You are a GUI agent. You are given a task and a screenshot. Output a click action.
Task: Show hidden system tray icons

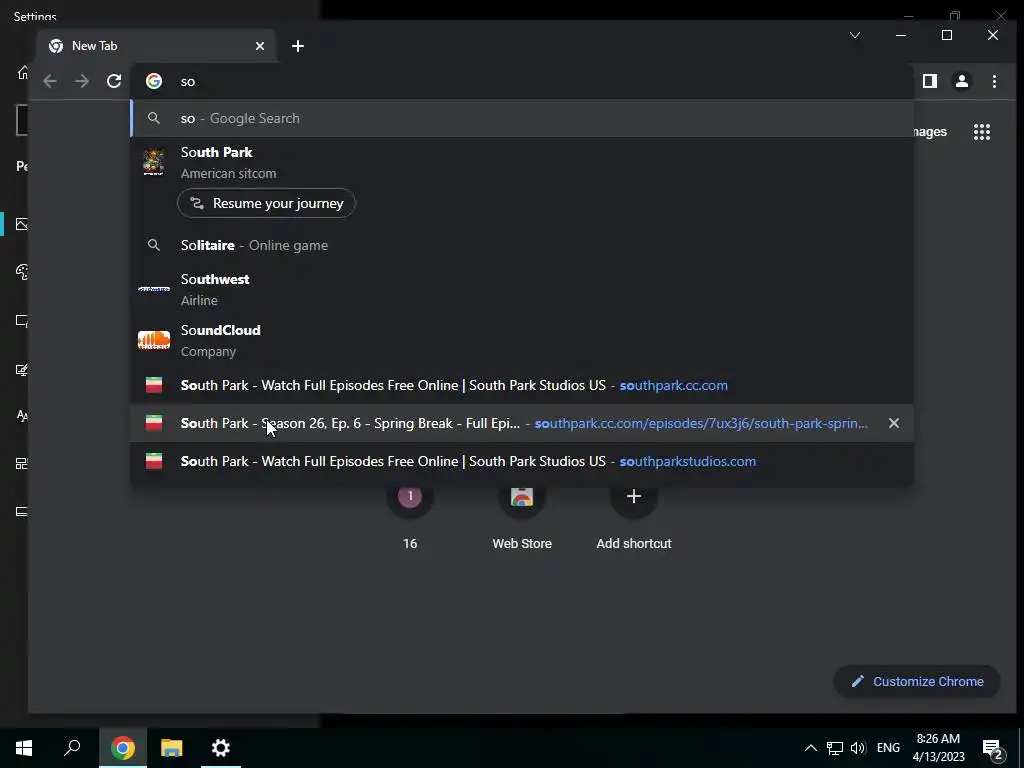point(810,748)
